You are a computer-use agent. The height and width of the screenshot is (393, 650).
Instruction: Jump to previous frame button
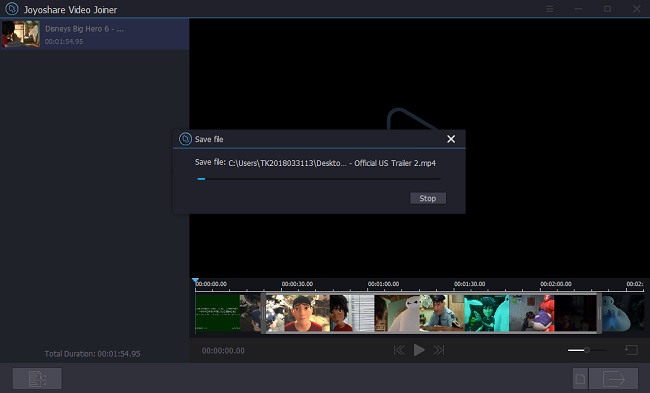coord(399,350)
